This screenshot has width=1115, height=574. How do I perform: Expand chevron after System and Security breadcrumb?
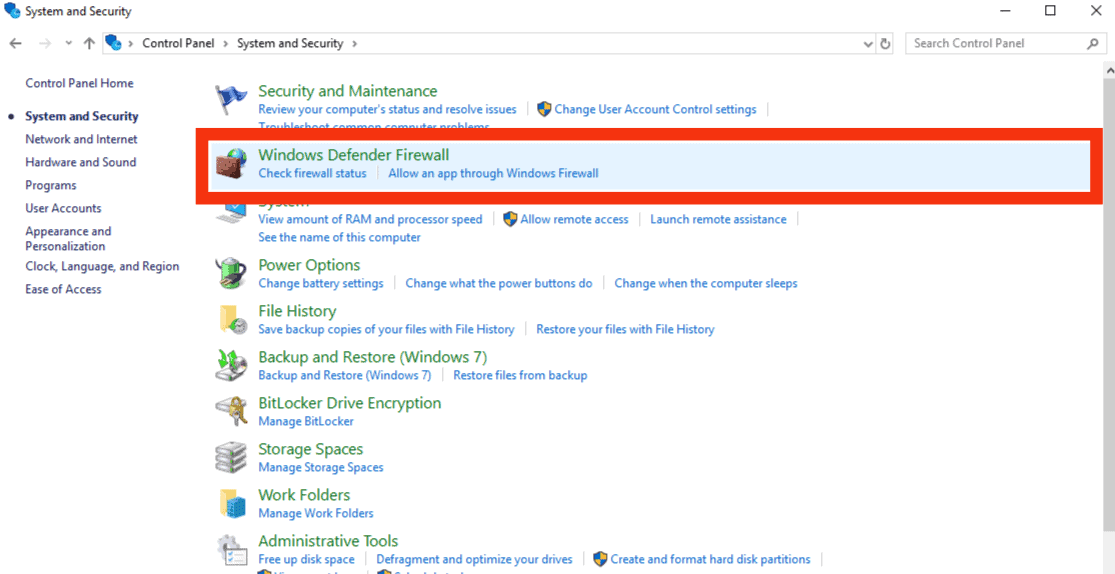(x=354, y=43)
